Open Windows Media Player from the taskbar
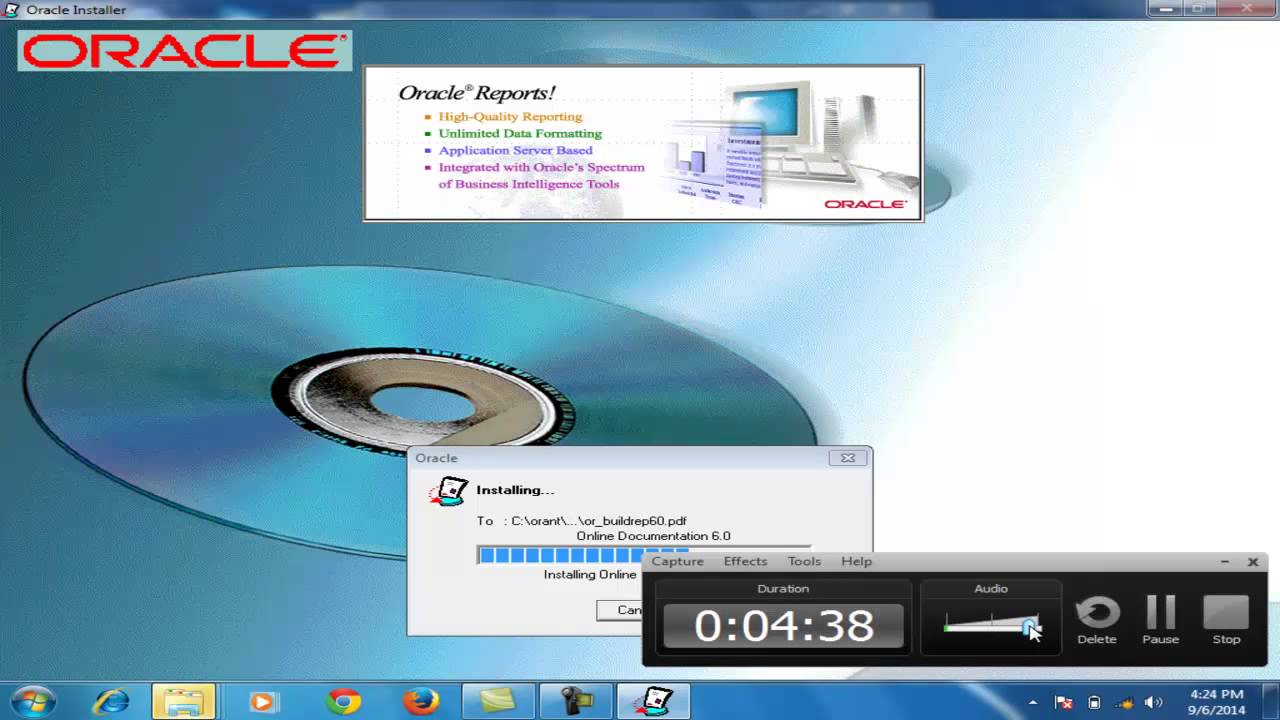The width and height of the screenshot is (1280, 720). tap(263, 702)
